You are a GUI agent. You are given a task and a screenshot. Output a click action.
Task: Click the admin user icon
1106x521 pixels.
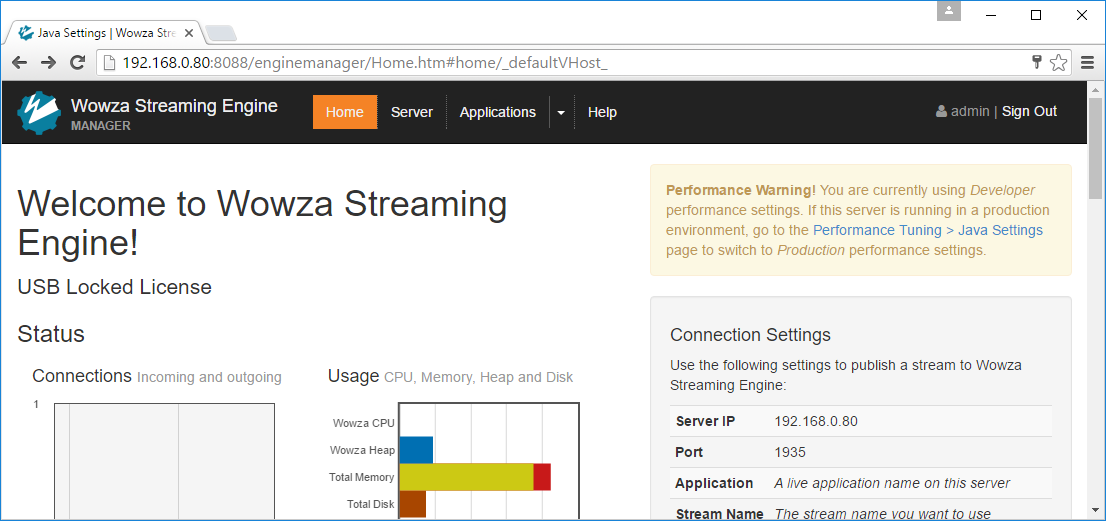point(941,111)
